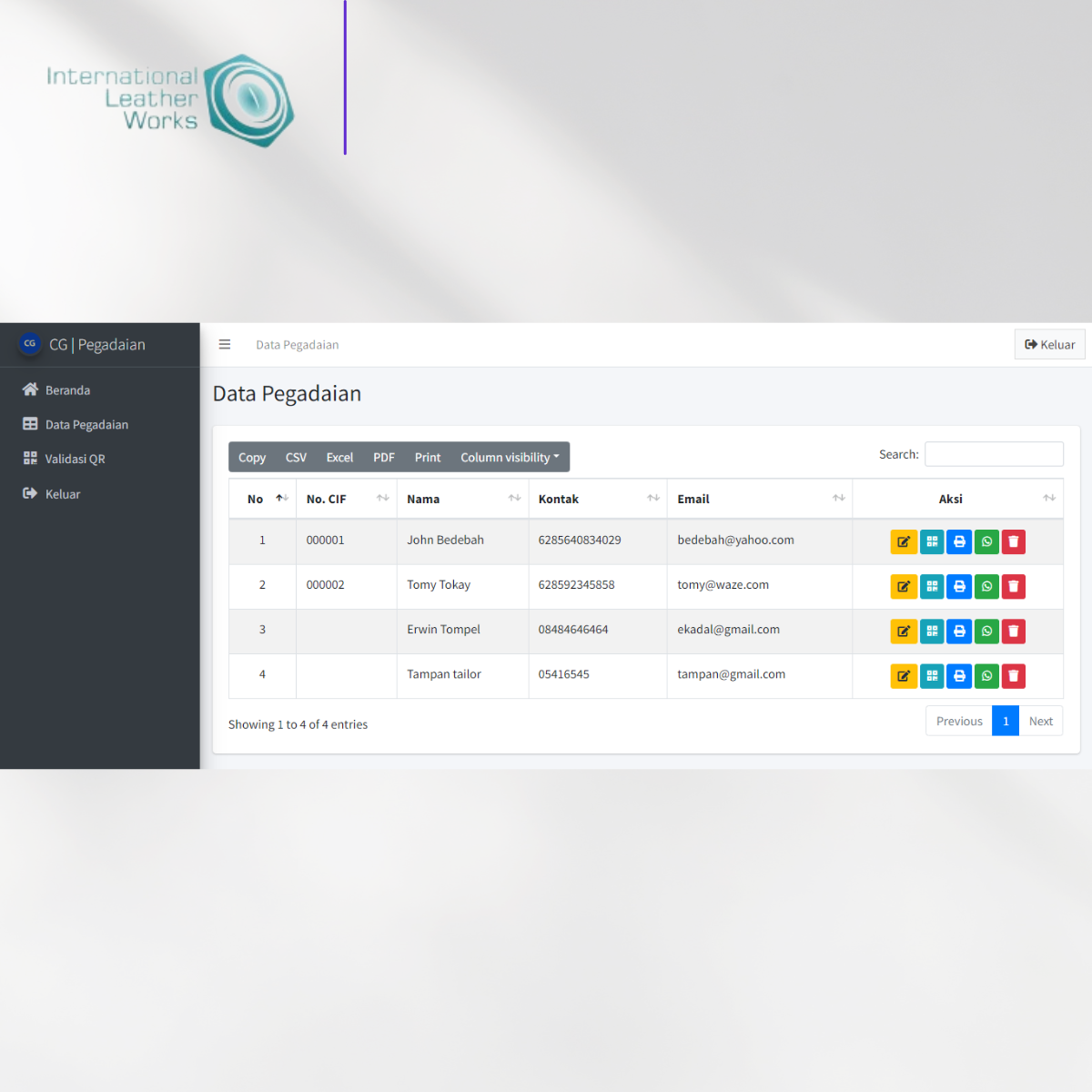Open Beranda in the sidebar

[x=100, y=389]
